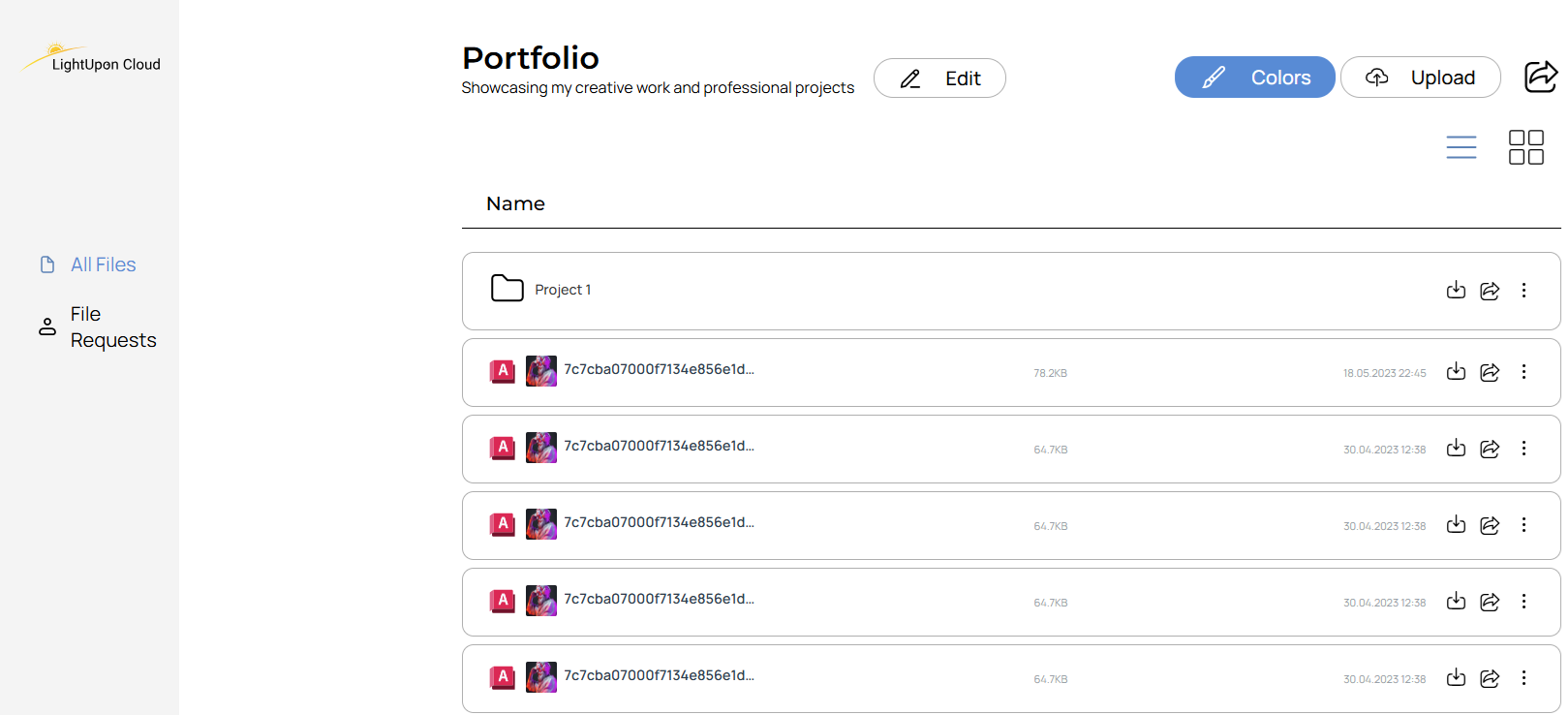Click thumbnail of the 78.2KB image file

[540, 371]
